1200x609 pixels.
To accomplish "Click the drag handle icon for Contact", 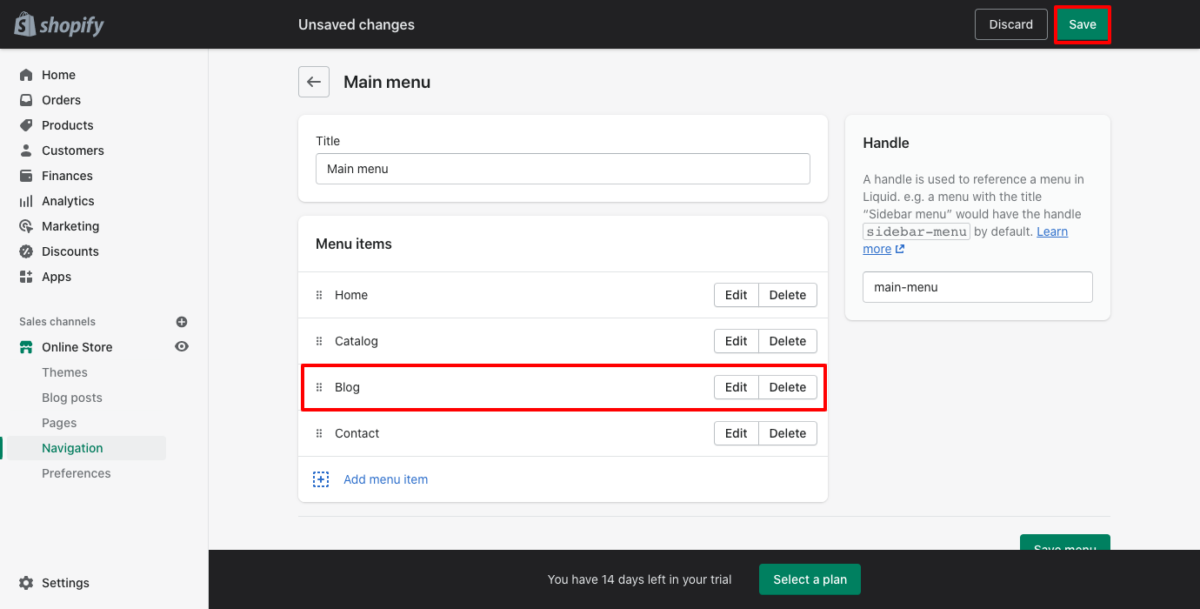I will coord(319,433).
